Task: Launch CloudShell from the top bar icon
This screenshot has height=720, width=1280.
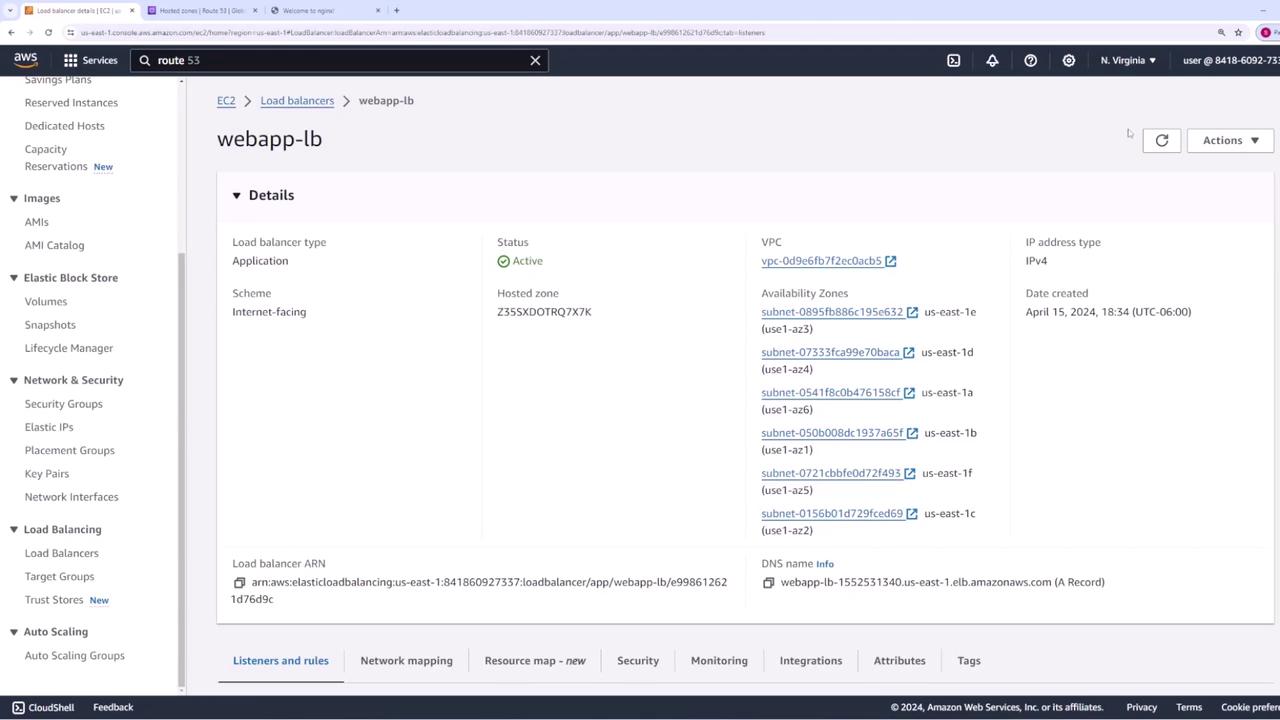Action: click(x=954, y=60)
